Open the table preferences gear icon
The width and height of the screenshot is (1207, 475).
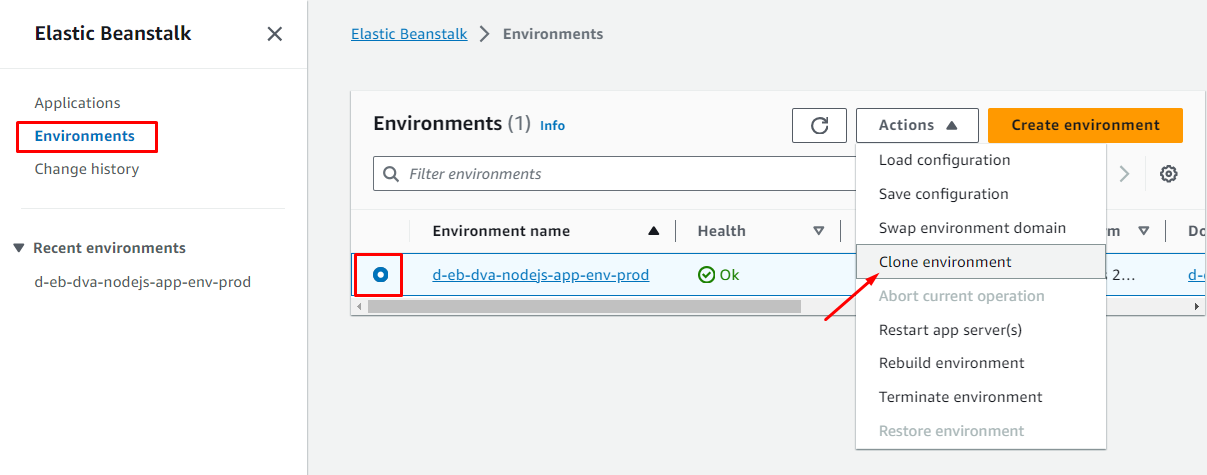[x=1168, y=174]
